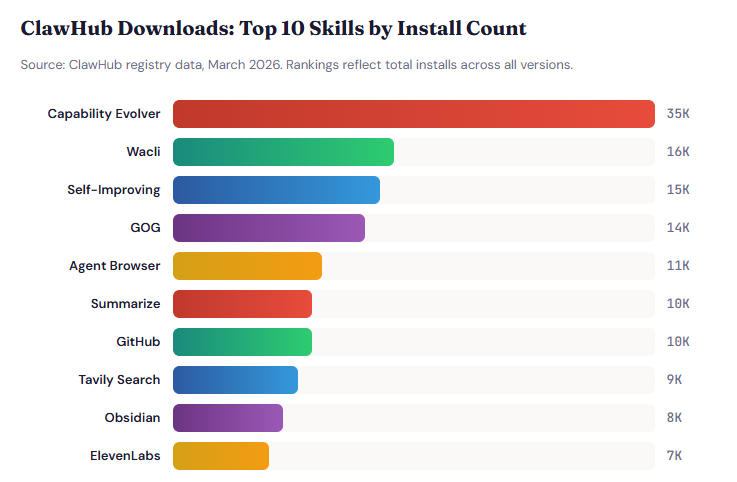
Task: Click the 10K value beside GitHub
Action: pyautogui.click(x=678, y=342)
